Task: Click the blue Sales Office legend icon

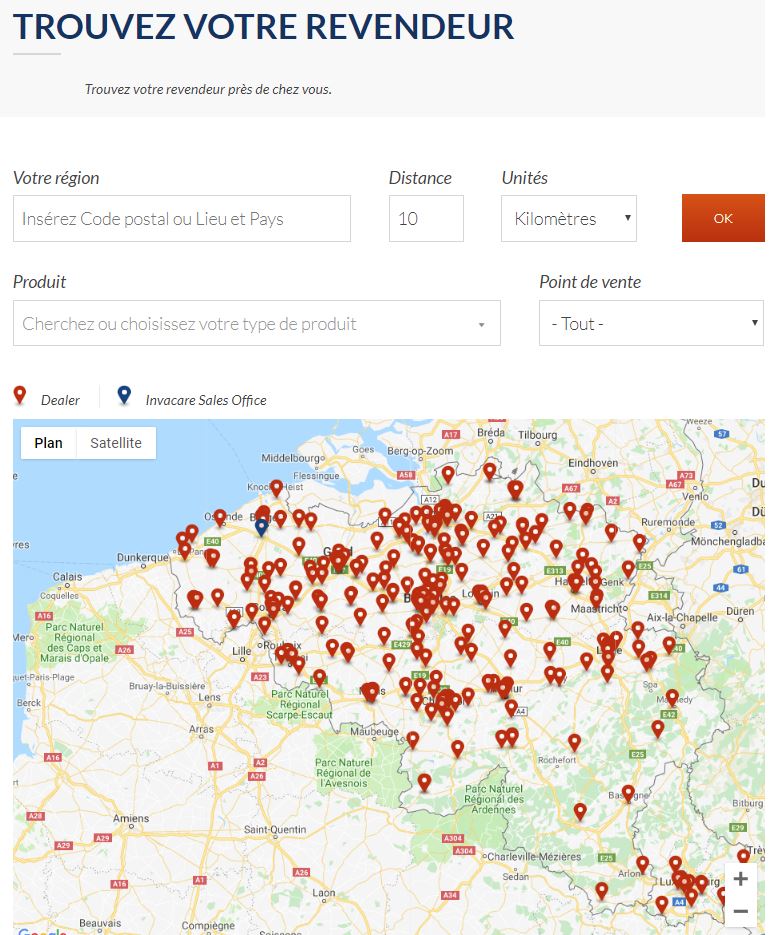Action: tap(124, 396)
